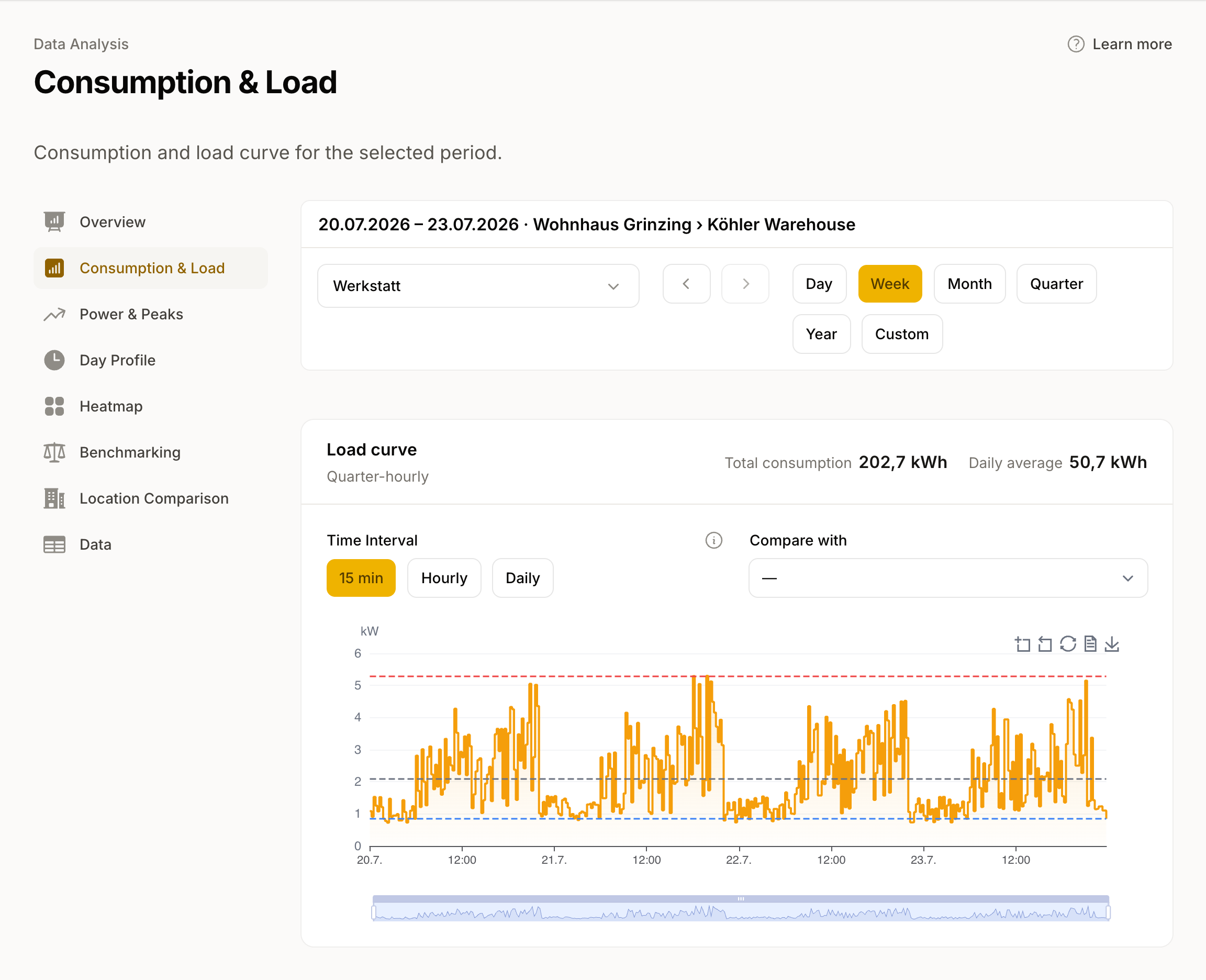Open the Benchmarking section
This screenshot has width=1206, height=980.
pos(151,452)
